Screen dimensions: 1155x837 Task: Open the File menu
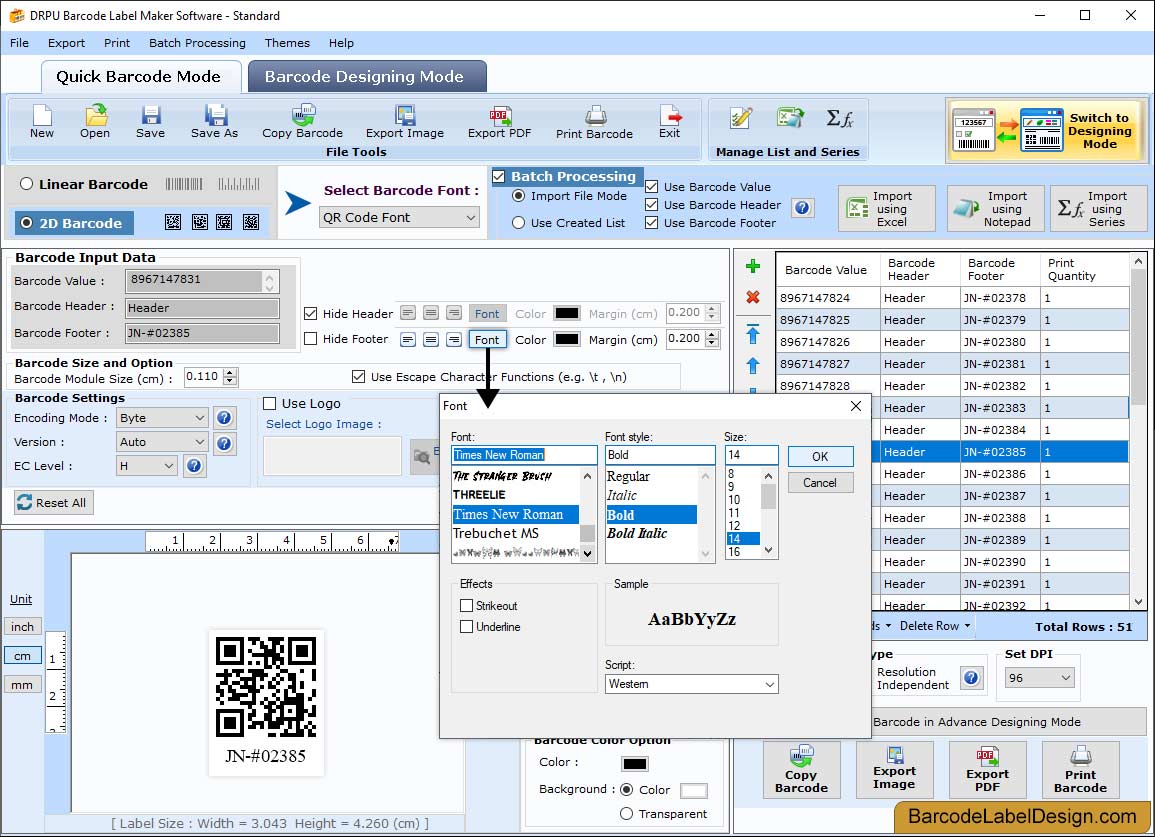click(x=19, y=43)
